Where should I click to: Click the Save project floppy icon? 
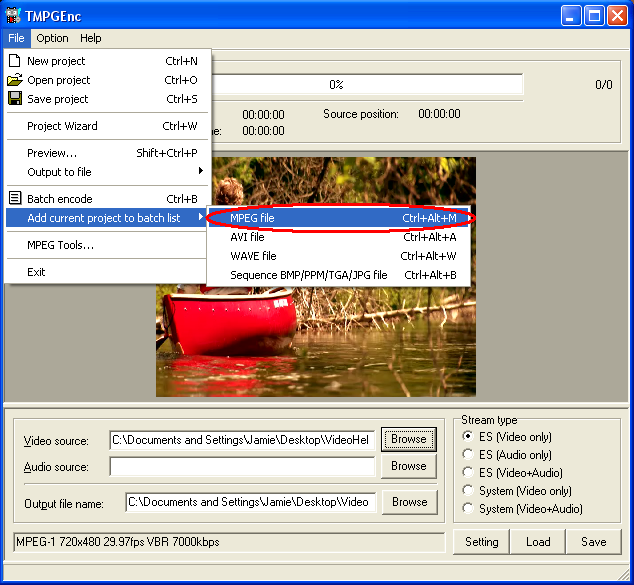[15, 99]
